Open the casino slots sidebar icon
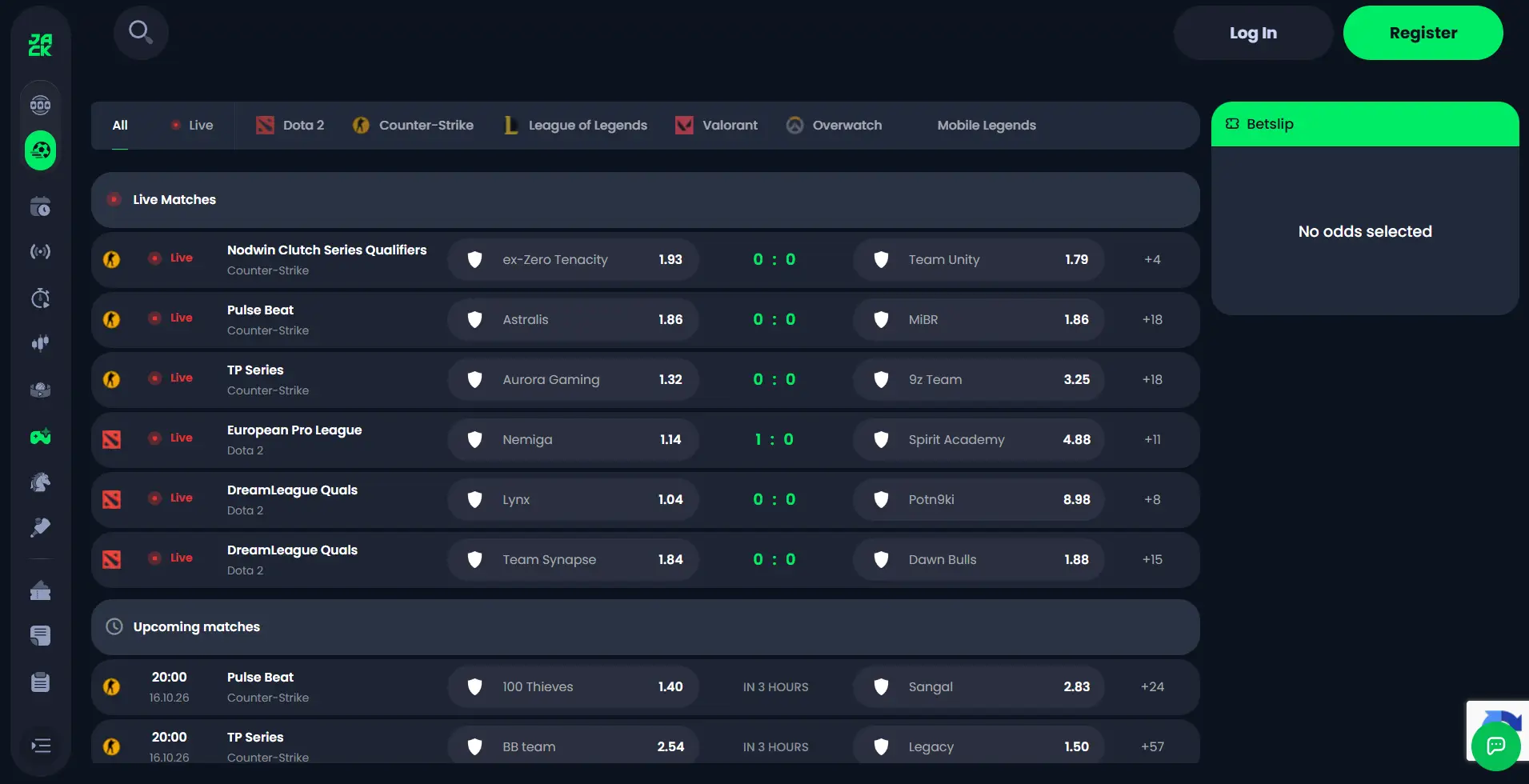 tap(40, 105)
